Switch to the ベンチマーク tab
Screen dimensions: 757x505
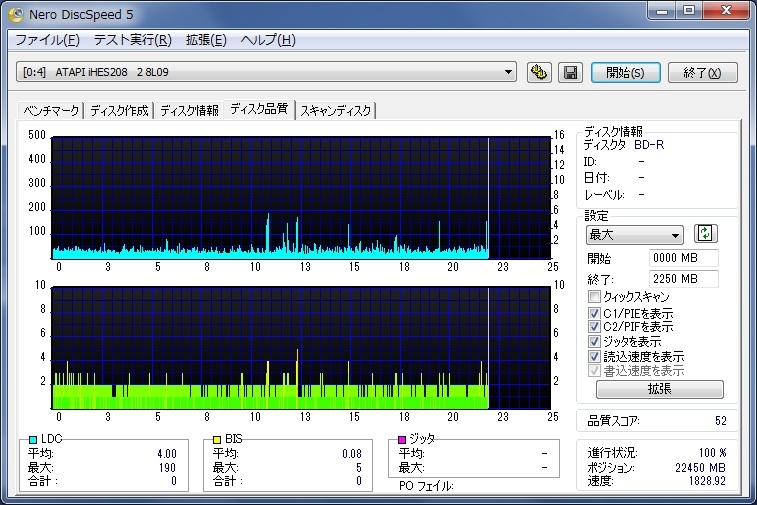(51, 110)
